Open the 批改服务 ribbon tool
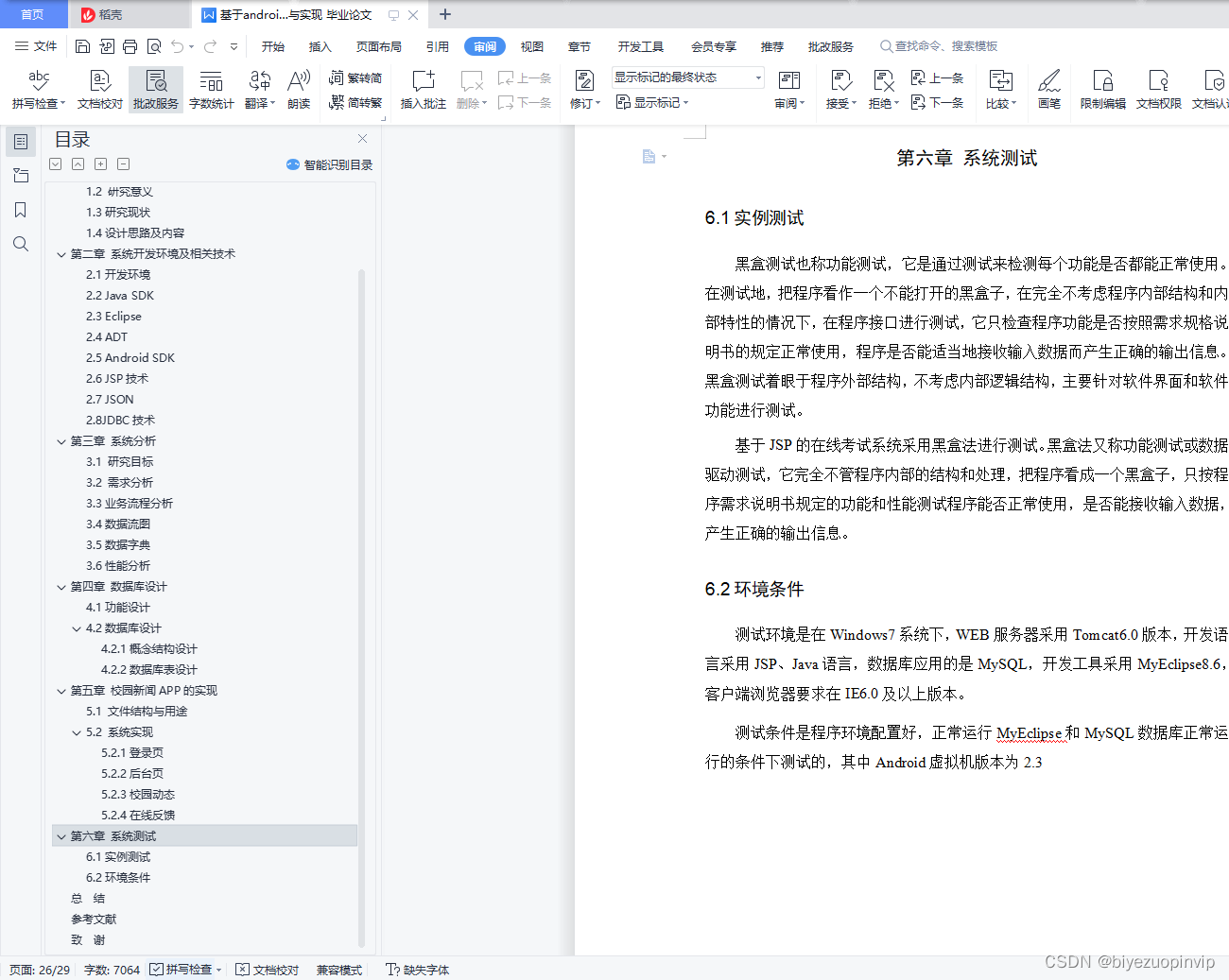 pos(156,90)
